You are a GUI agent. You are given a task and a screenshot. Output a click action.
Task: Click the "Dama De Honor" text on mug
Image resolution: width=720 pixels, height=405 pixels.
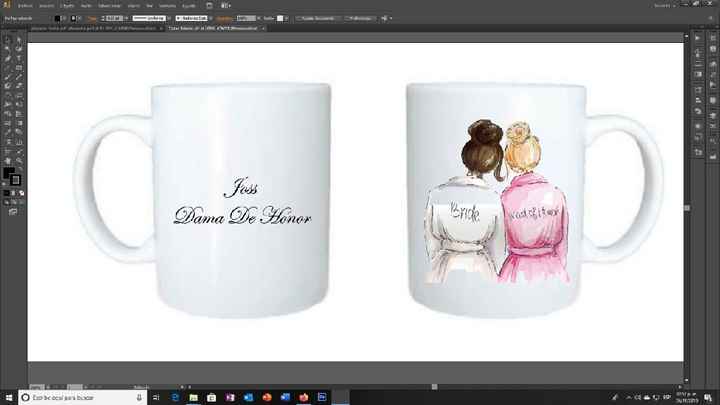pos(242,216)
